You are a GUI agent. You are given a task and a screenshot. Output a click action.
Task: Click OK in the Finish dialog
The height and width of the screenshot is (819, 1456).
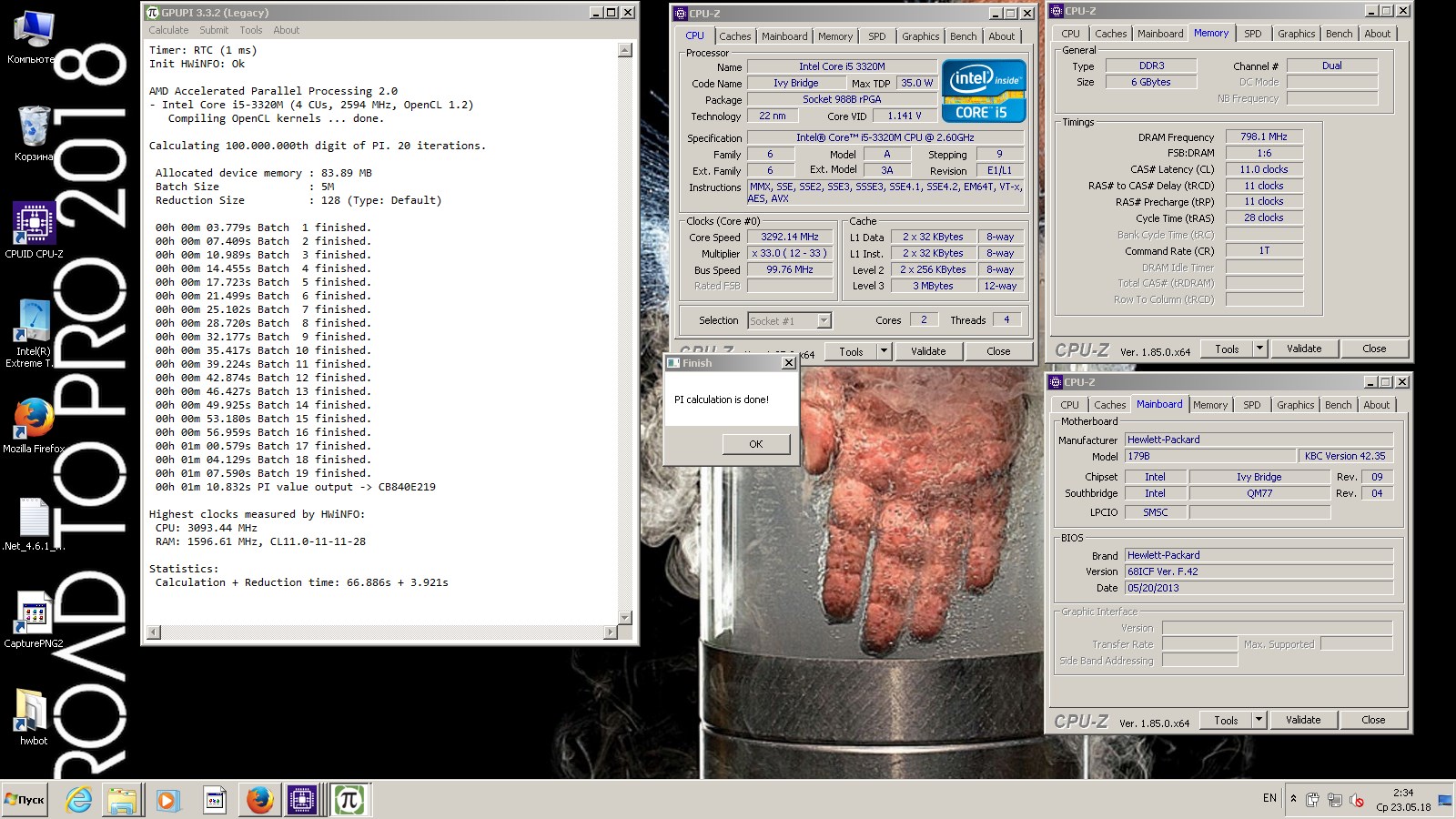pos(756,444)
